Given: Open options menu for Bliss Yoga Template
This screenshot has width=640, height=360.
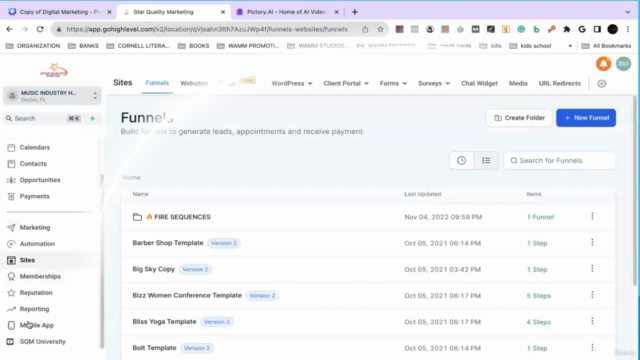Looking at the screenshot, I should click(x=592, y=321).
